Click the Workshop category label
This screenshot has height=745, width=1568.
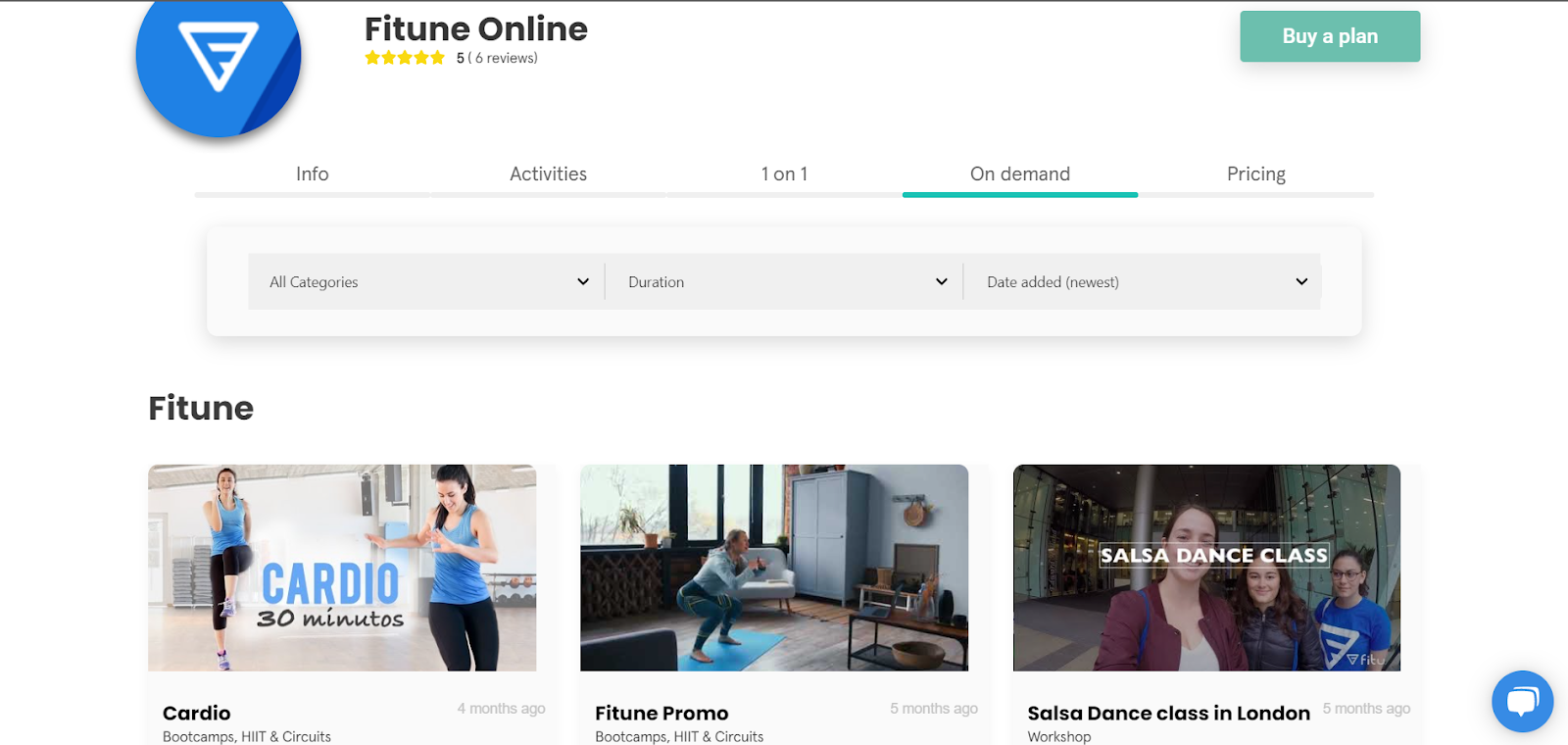point(1058,736)
